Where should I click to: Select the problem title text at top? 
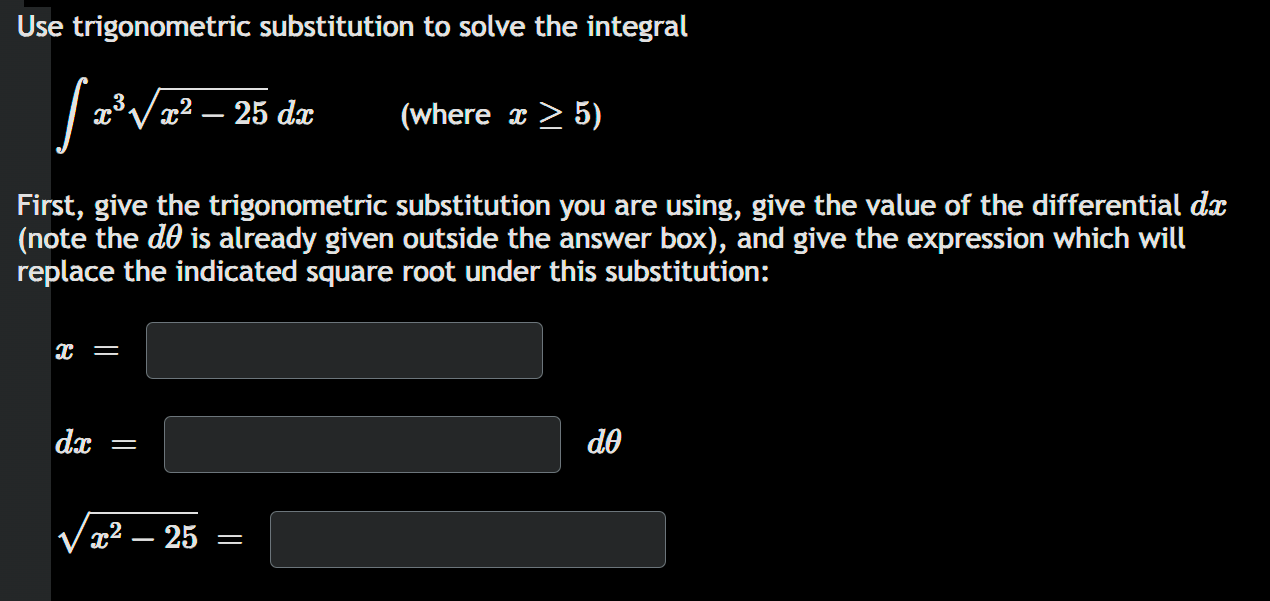click(x=350, y=26)
